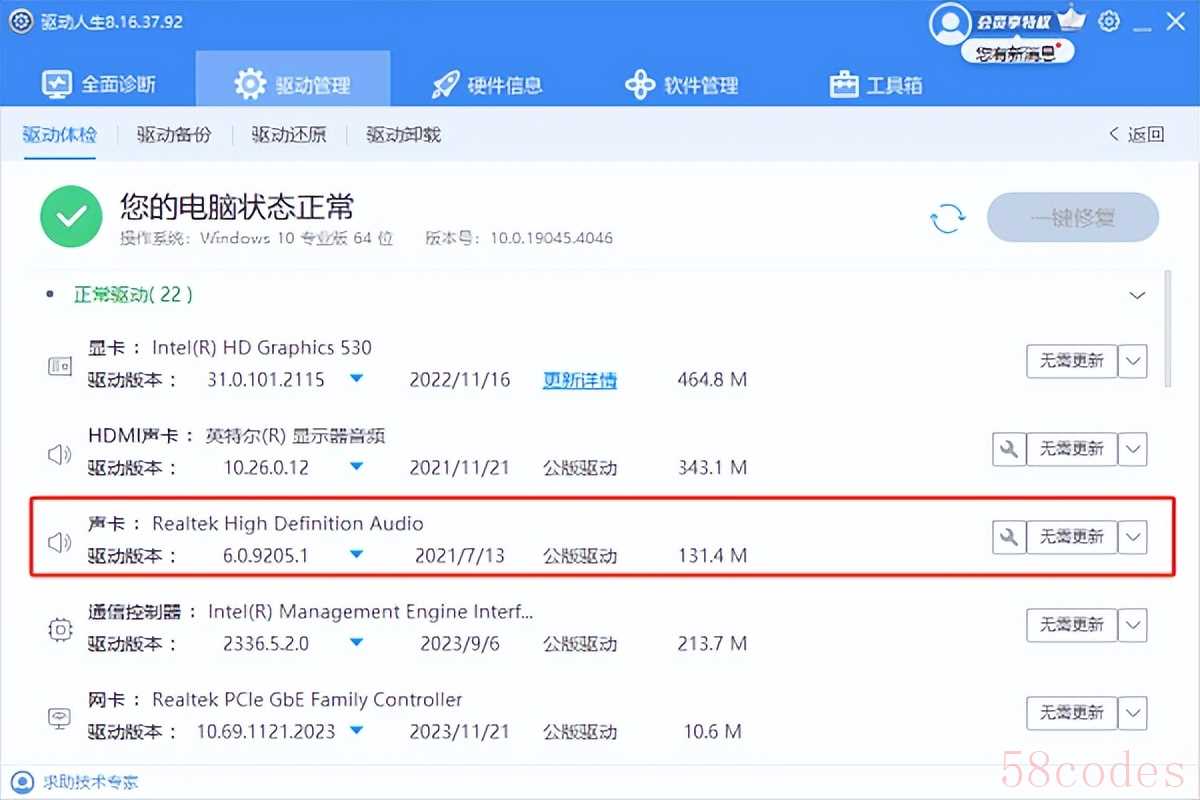Click the 软件管理 clover icon
1200x800 pixels.
pos(640,84)
